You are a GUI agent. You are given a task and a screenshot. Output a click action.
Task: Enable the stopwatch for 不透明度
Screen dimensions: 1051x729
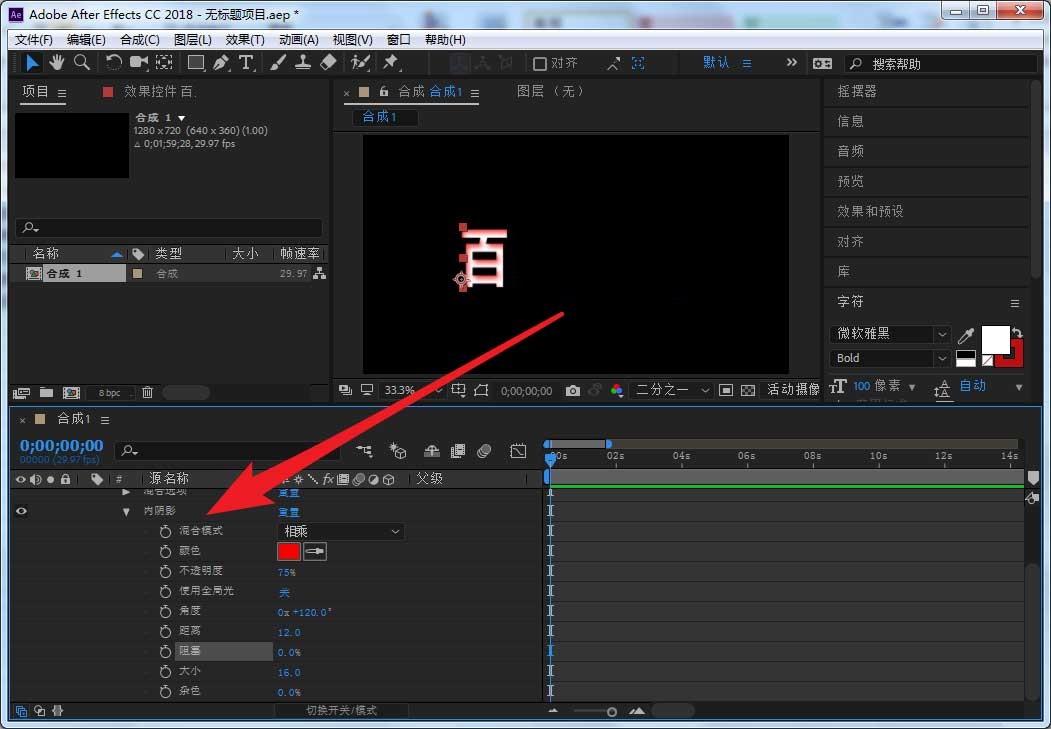point(165,571)
